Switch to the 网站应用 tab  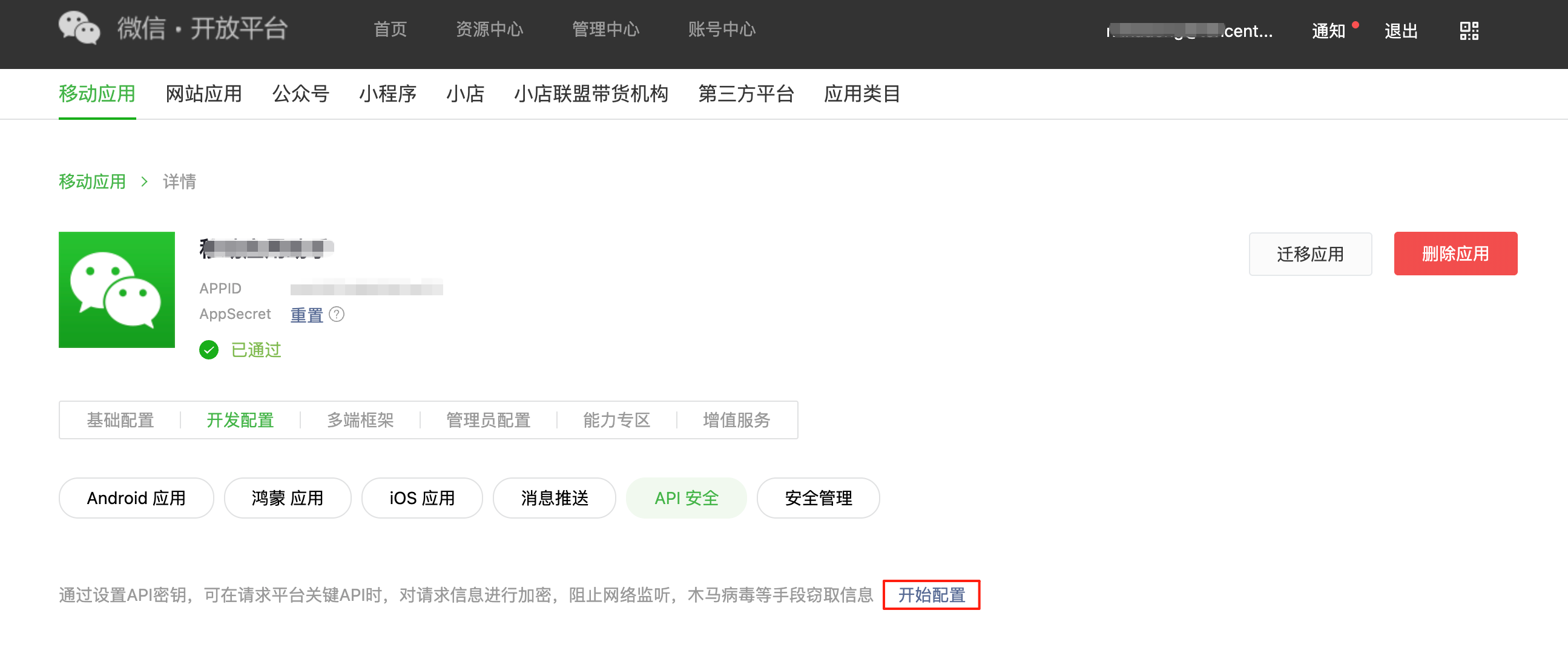(x=203, y=94)
